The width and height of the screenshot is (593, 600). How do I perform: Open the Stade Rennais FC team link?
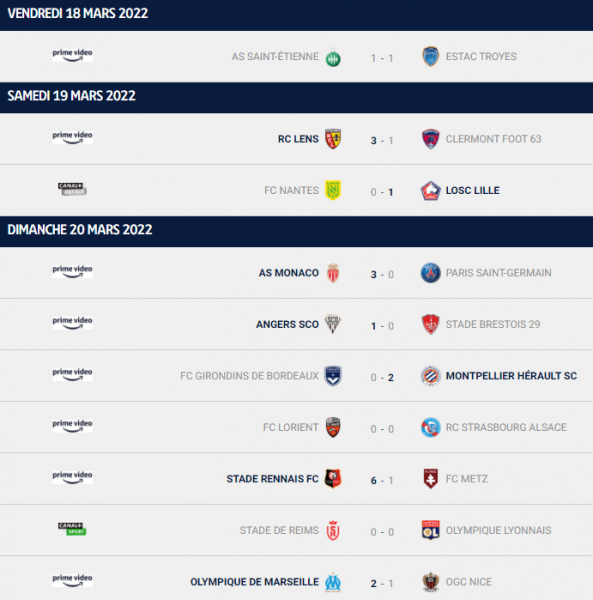272,479
